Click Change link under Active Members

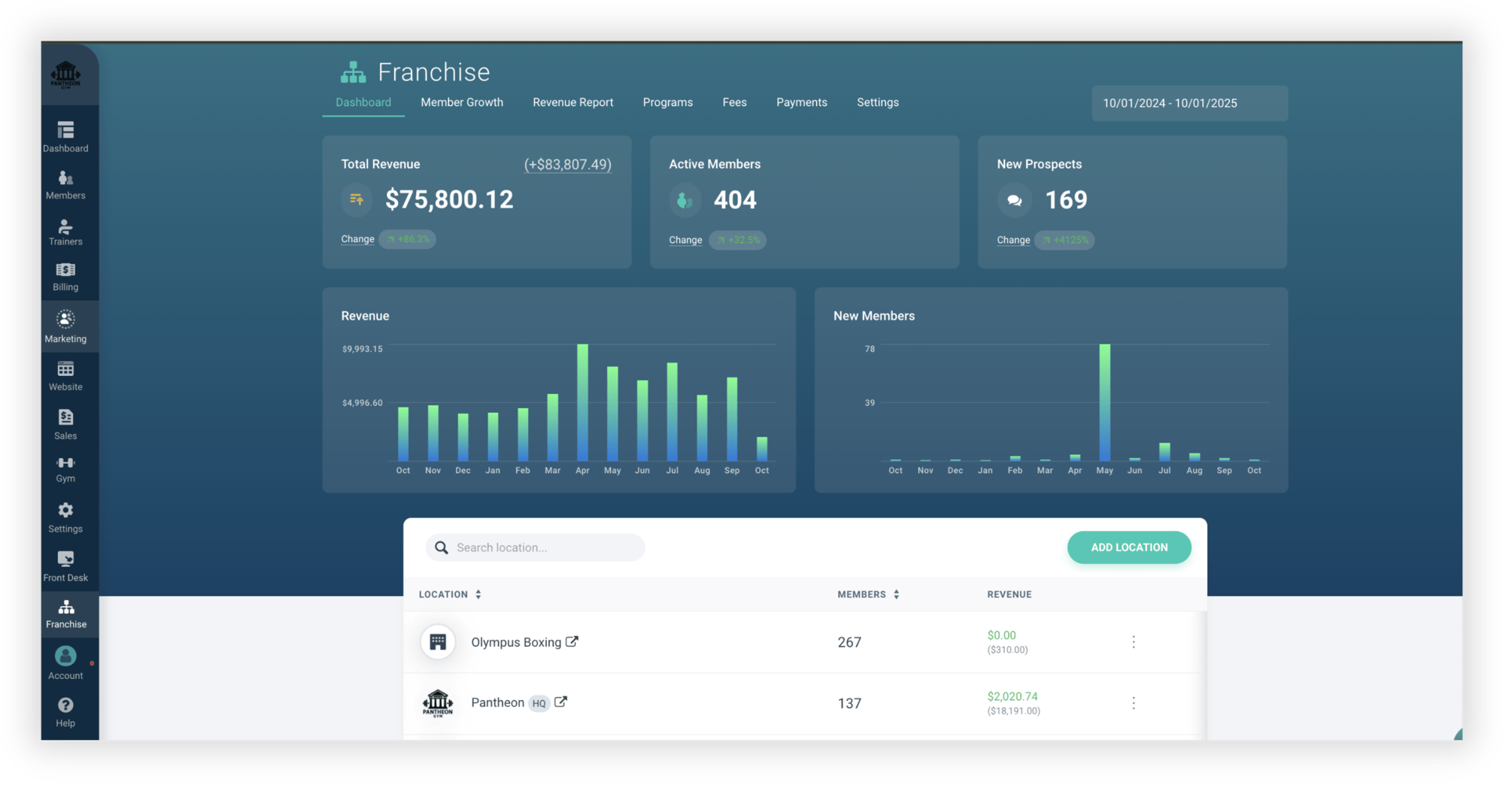pyautogui.click(x=685, y=240)
